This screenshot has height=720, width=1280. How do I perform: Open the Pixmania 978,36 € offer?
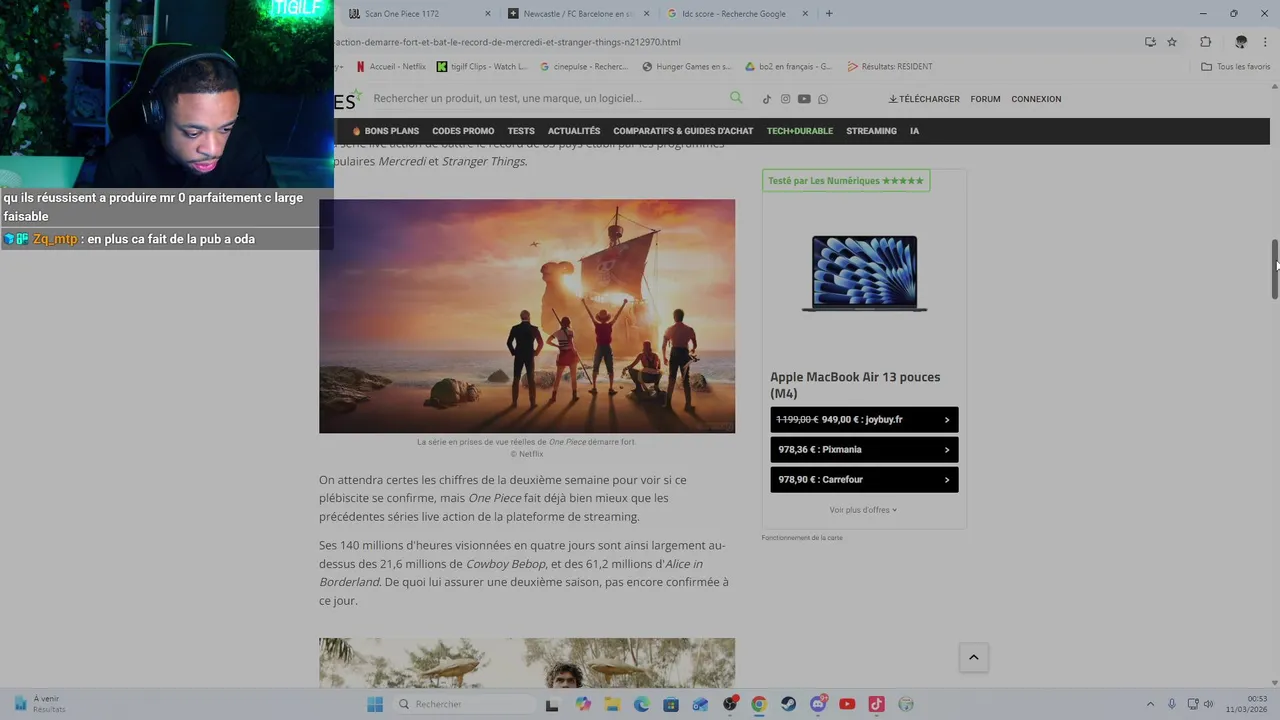864,450
